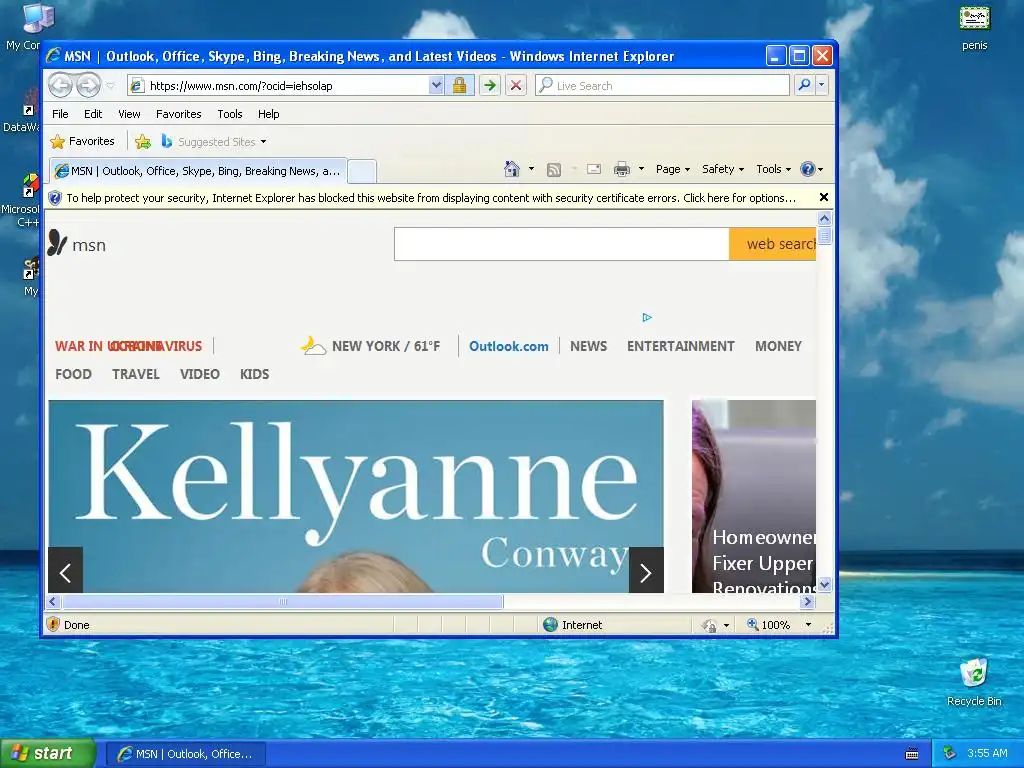This screenshot has height=768, width=1024.
Task: Click into the Live Search box
Action: (662, 86)
